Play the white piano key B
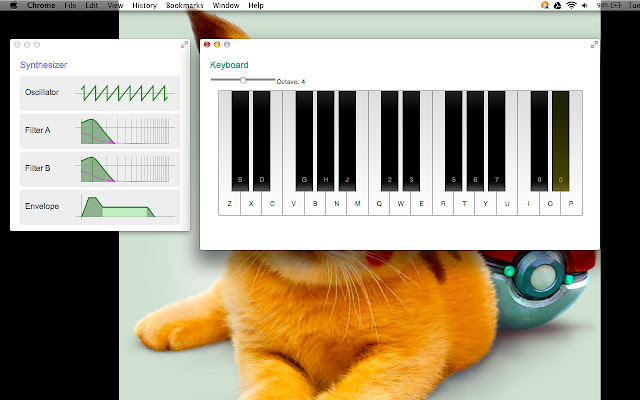 pos(315,203)
